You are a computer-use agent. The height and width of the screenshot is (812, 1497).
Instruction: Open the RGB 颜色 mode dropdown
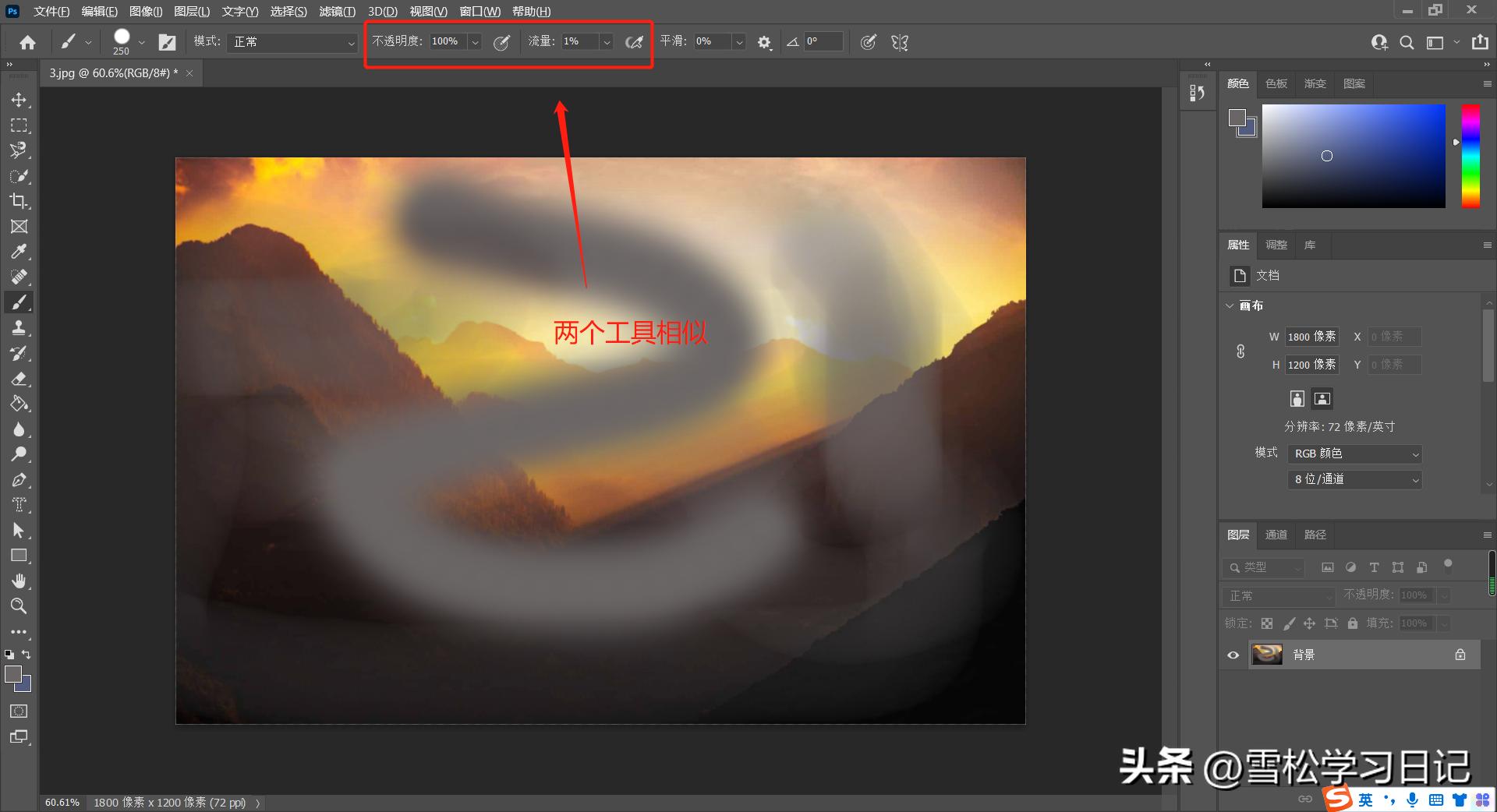tap(1354, 454)
